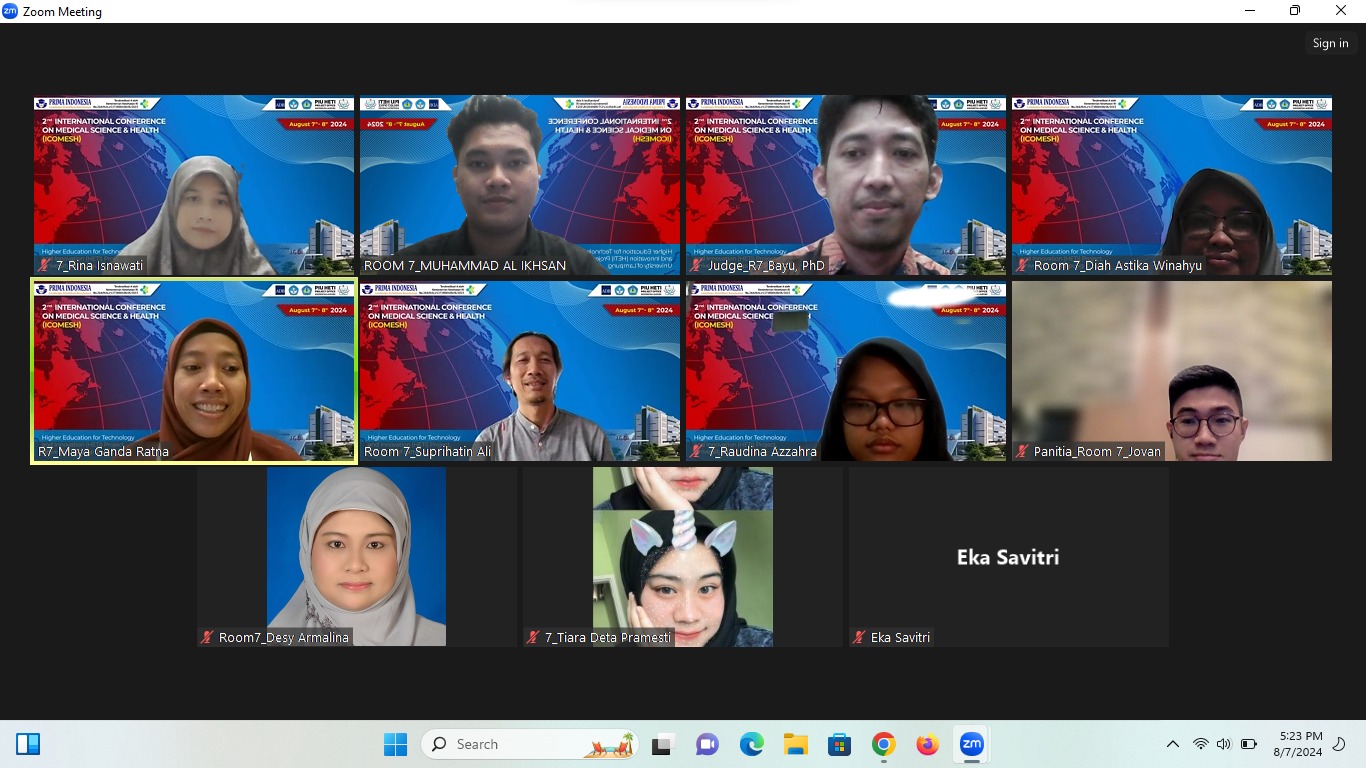Screen dimensions: 1366x768
Task: Click the speaker volume tray icon
Action: [x=1224, y=744]
